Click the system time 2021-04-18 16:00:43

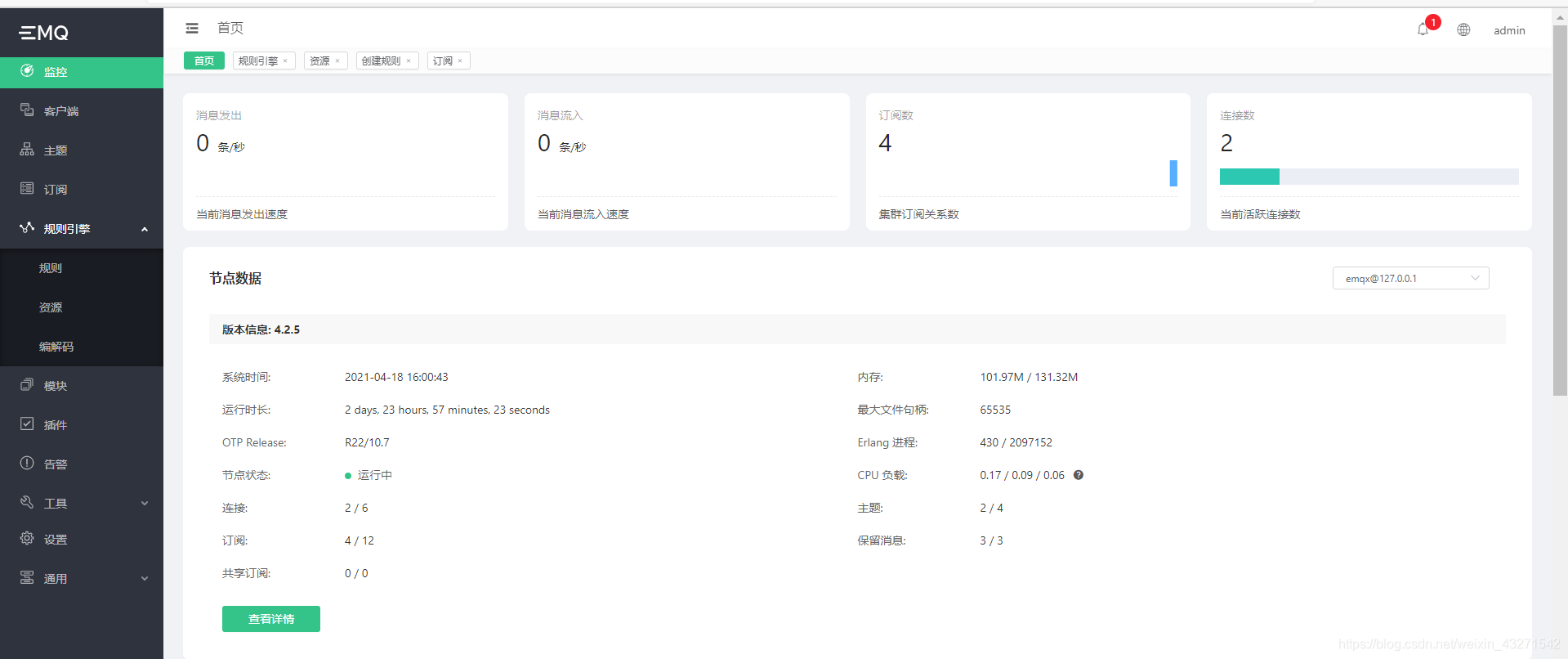point(396,377)
